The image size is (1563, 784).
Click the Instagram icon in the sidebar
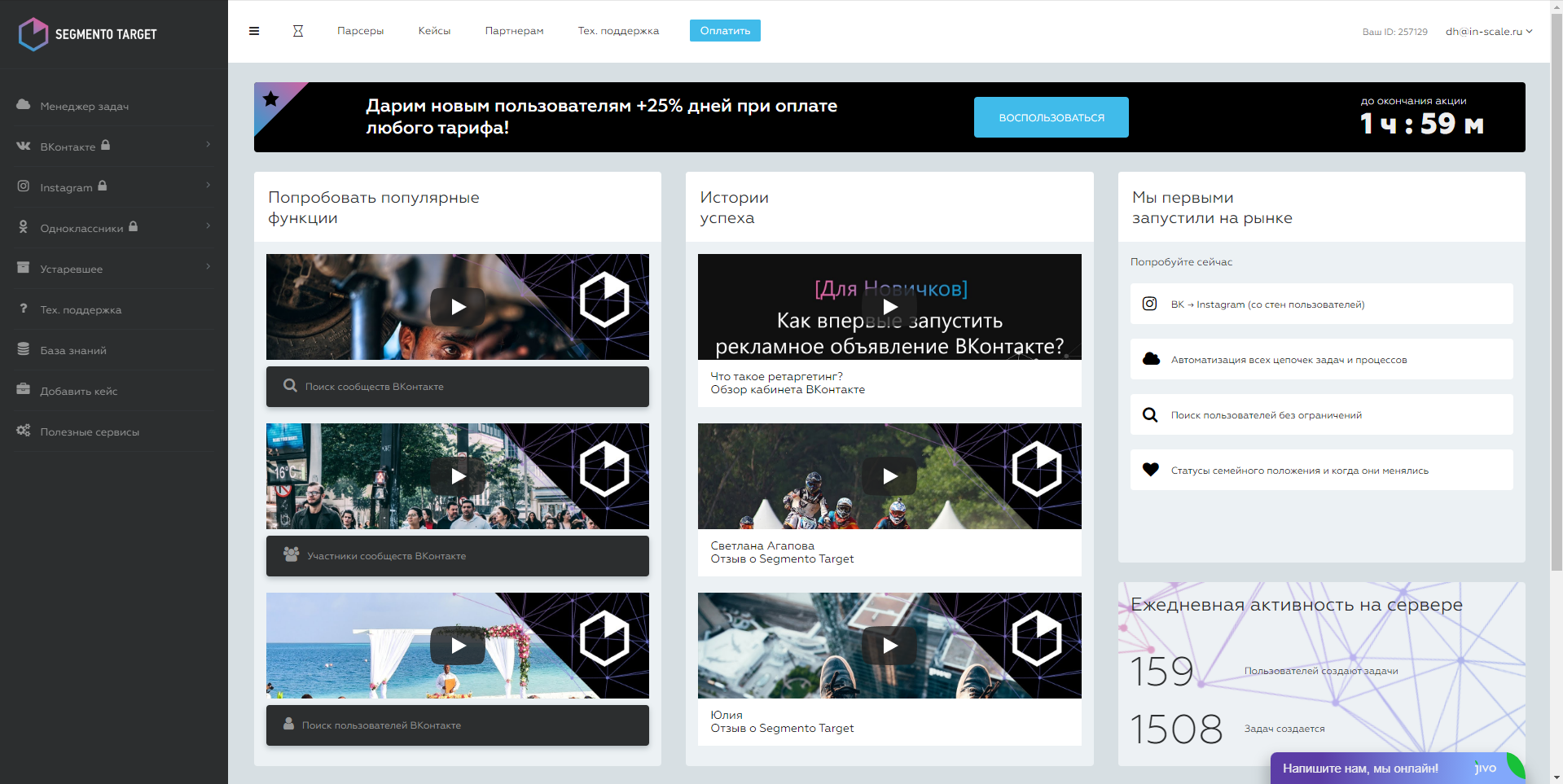pyautogui.click(x=24, y=186)
